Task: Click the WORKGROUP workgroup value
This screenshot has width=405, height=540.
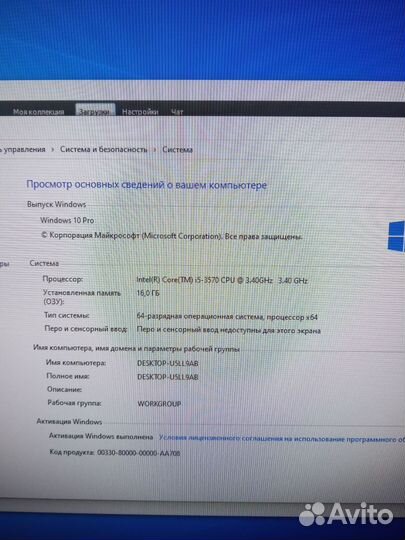Action: point(159,404)
